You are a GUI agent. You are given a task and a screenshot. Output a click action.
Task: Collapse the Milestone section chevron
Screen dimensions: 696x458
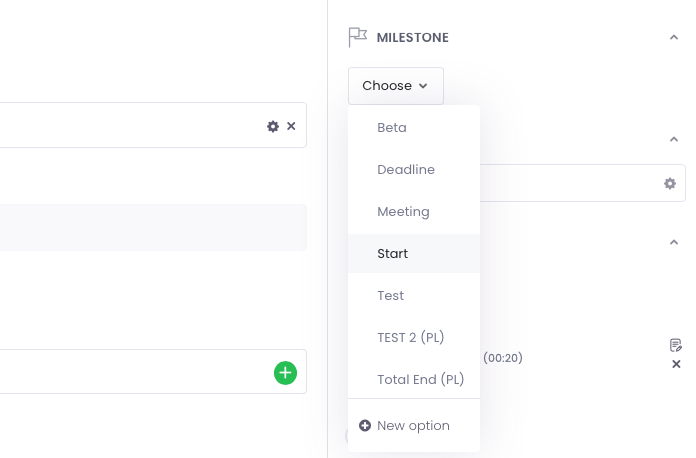coord(674,37)
